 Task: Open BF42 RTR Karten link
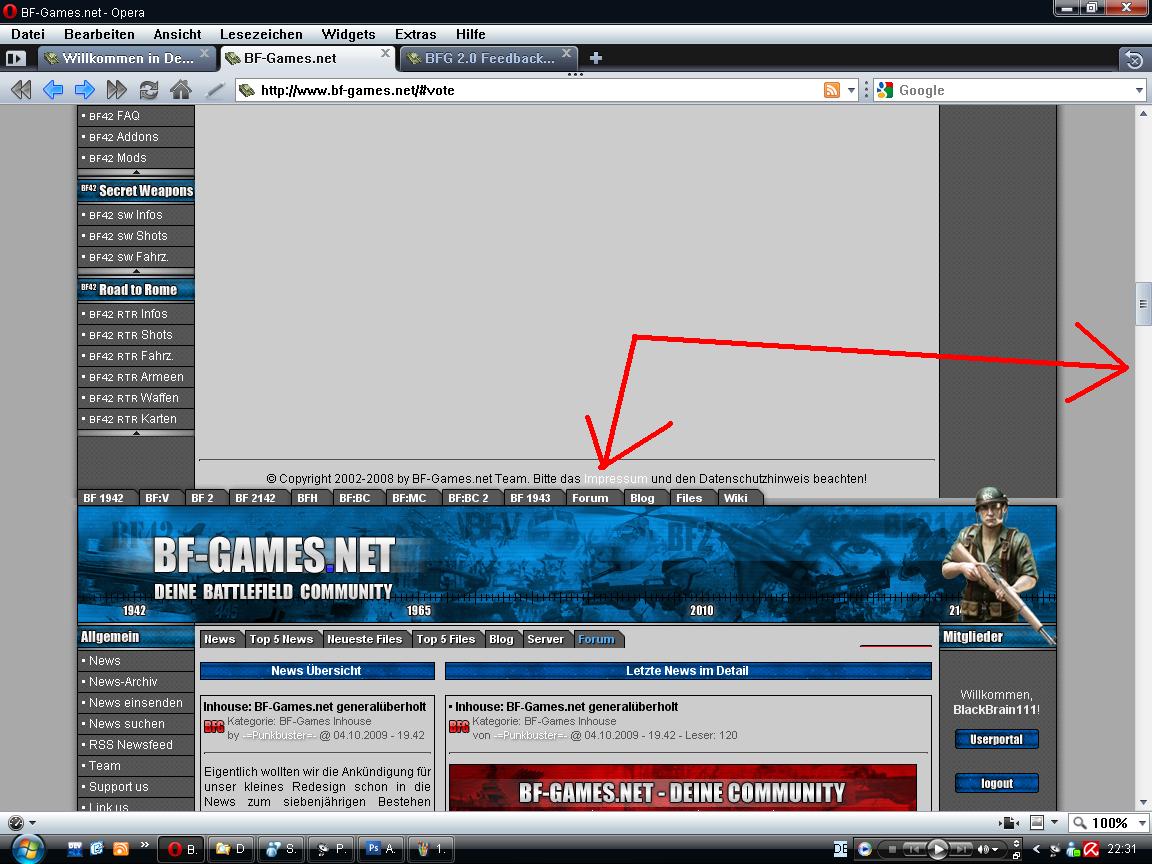[136, 419]
